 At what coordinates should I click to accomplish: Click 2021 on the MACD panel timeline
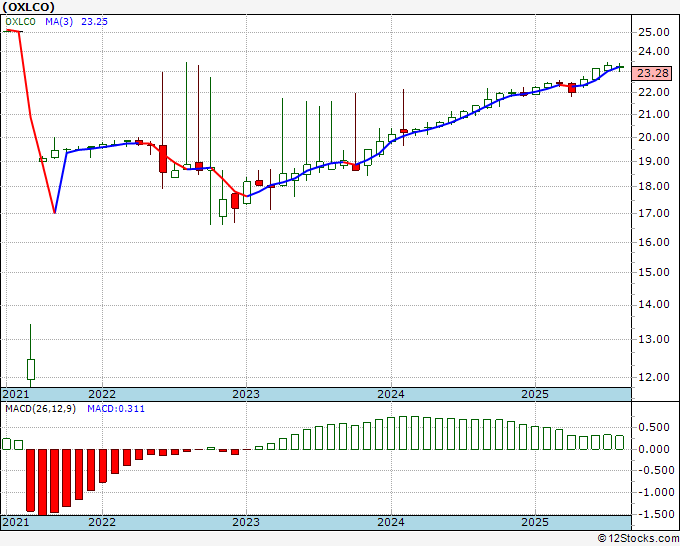pos(16,522)
